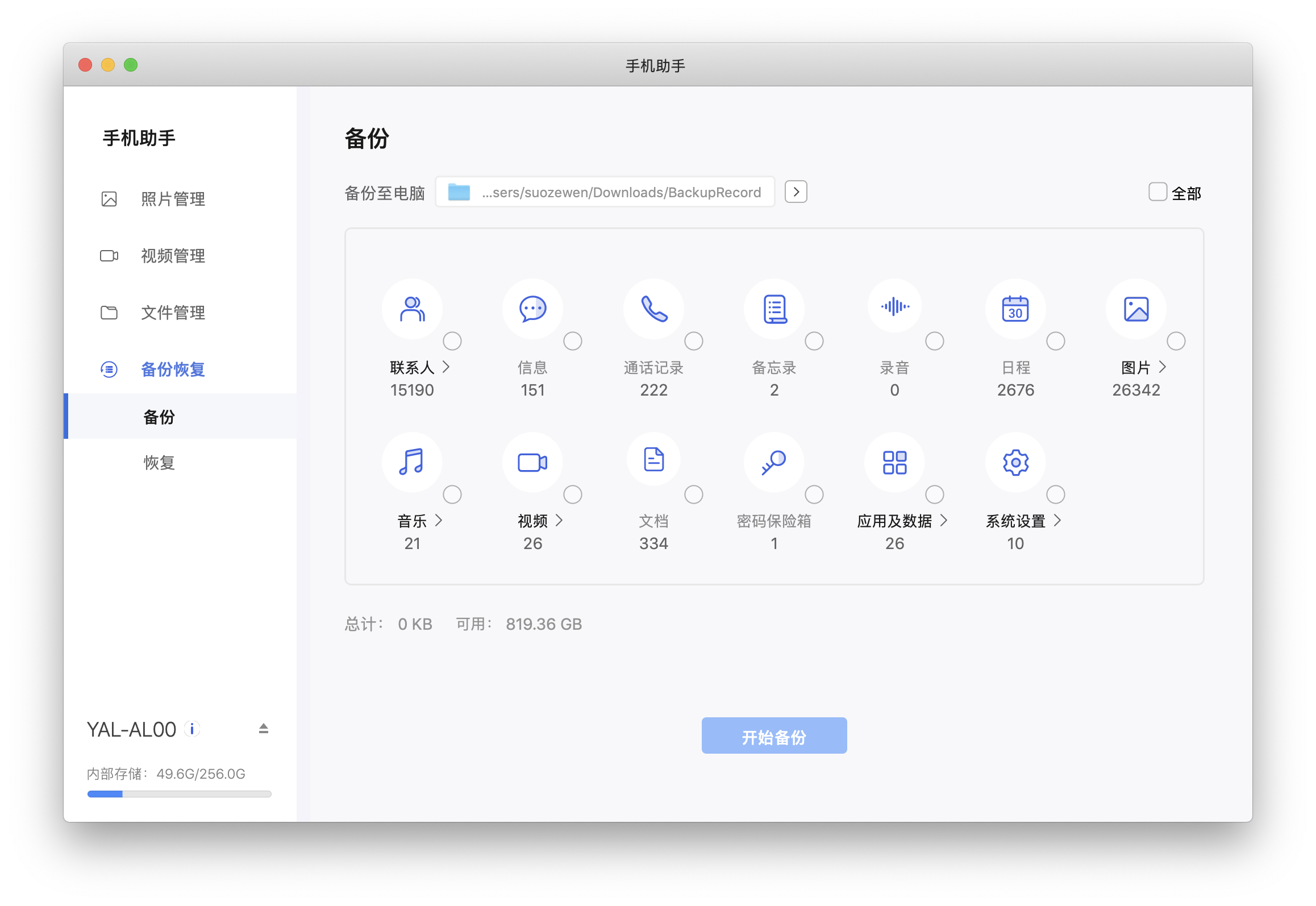
Task: Expand the 应用及数据 details chevron
Action: coord(945,521)
